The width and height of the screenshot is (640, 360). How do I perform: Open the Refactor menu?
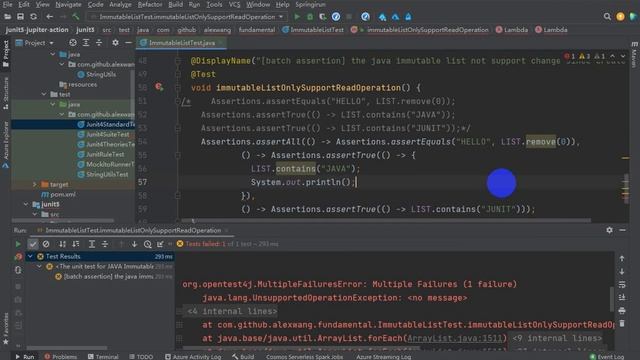tap(150, 4)
